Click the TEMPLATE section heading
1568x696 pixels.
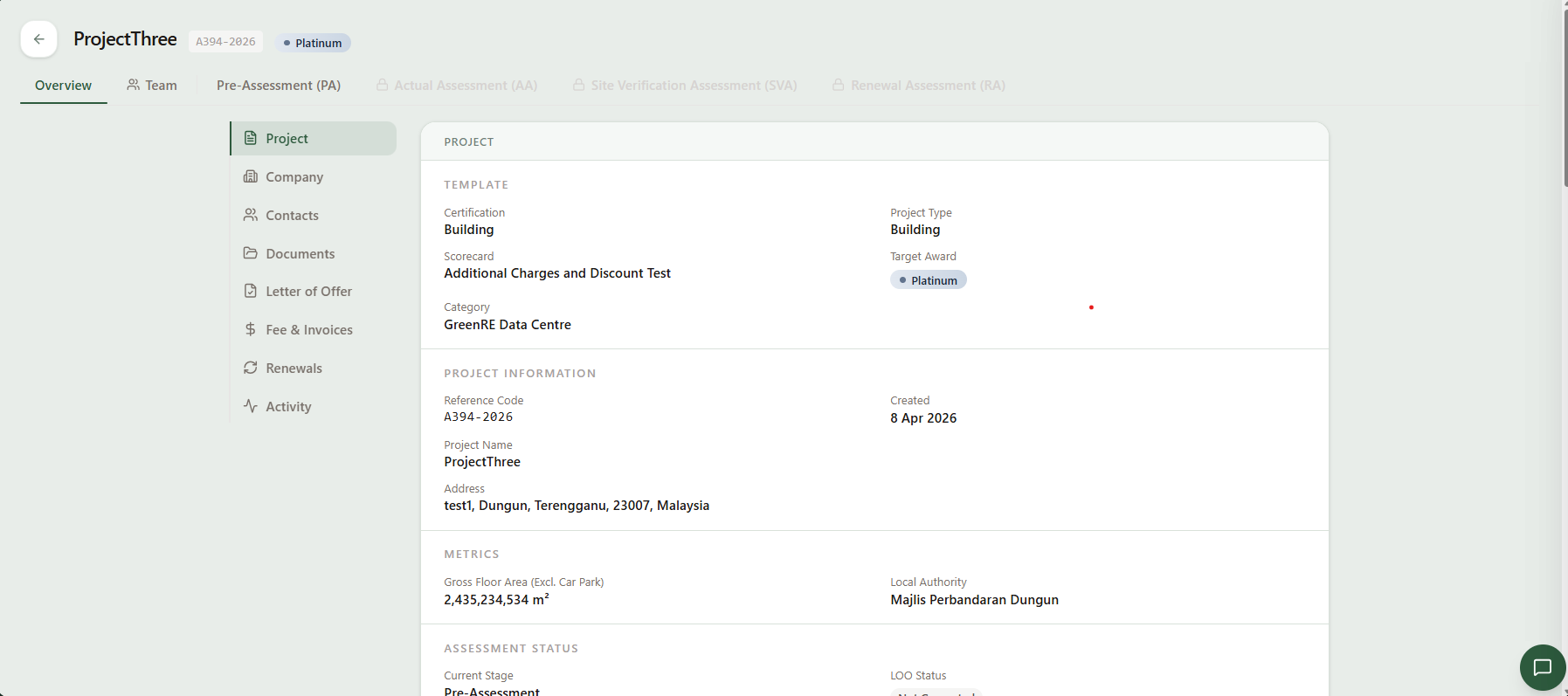tap(476, 185)
